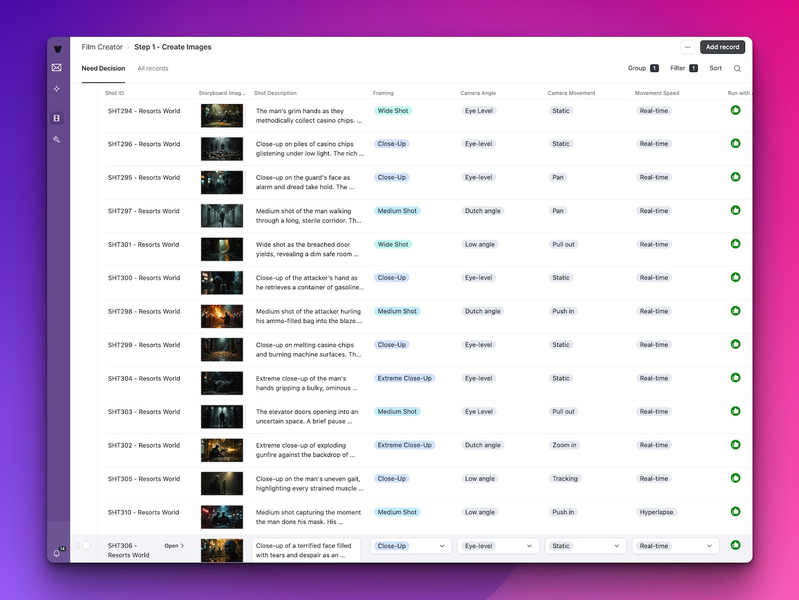The height and width of the screenshot is (600, 799).
Task: Open the tools wrench sidebar icon
Action: 57,139
